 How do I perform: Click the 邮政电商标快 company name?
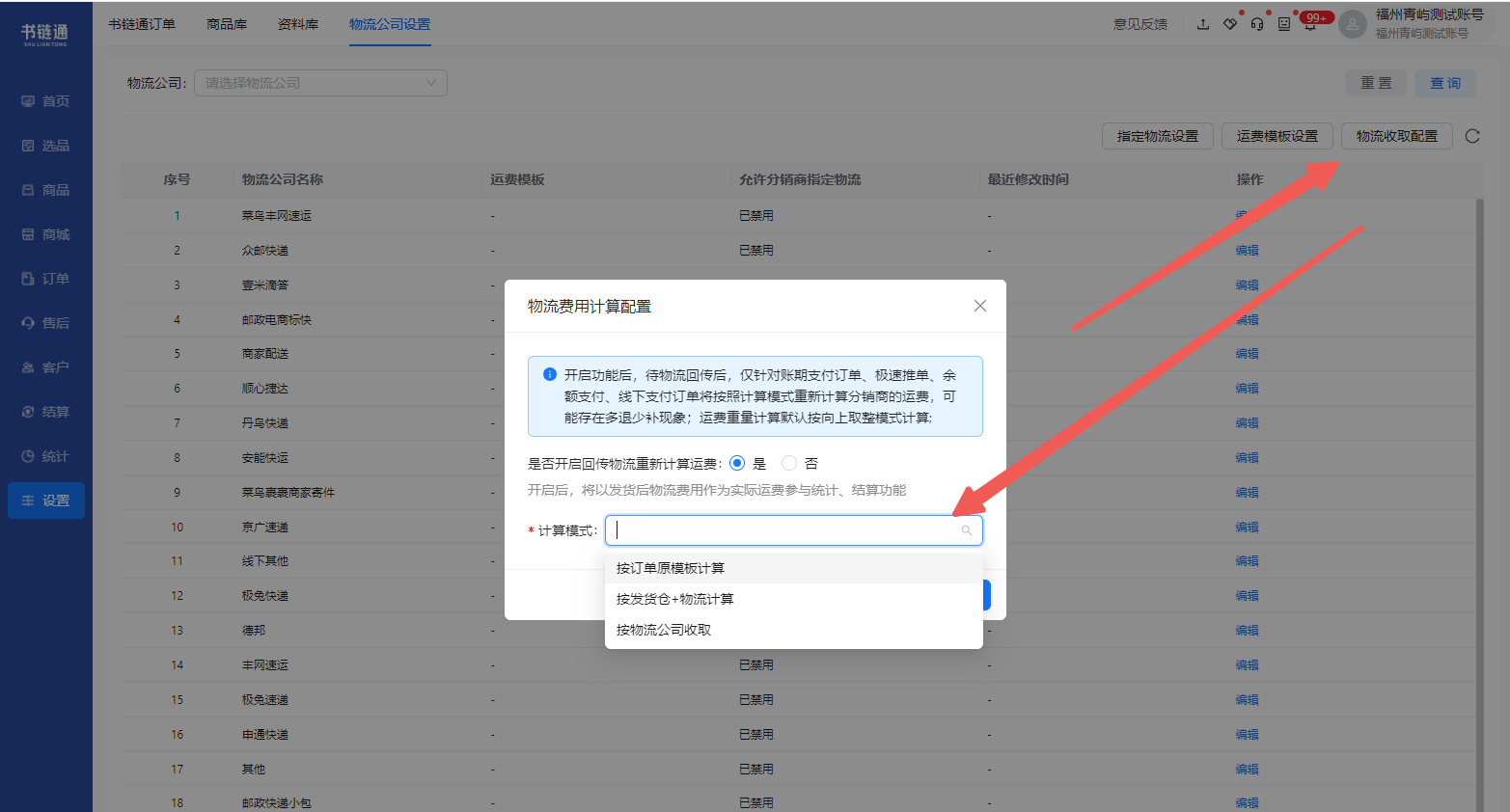click(x=277, y=320)
